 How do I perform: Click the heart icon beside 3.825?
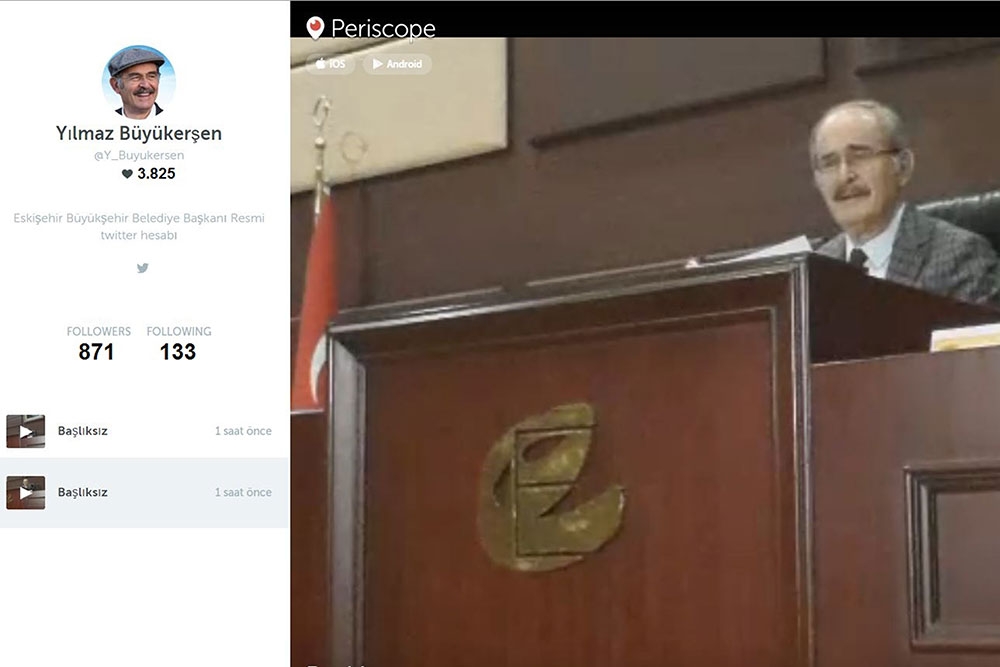127,173
